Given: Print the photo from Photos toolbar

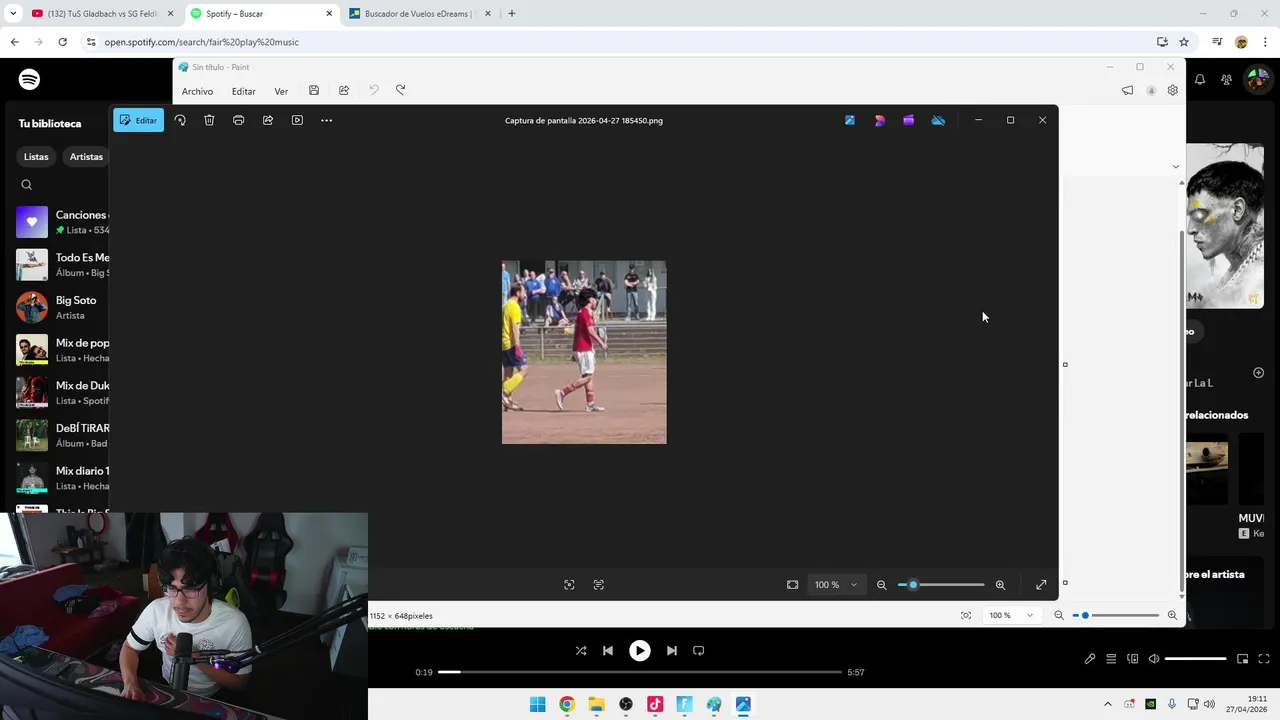Looking at the screenshot, I should pos(238,120).
